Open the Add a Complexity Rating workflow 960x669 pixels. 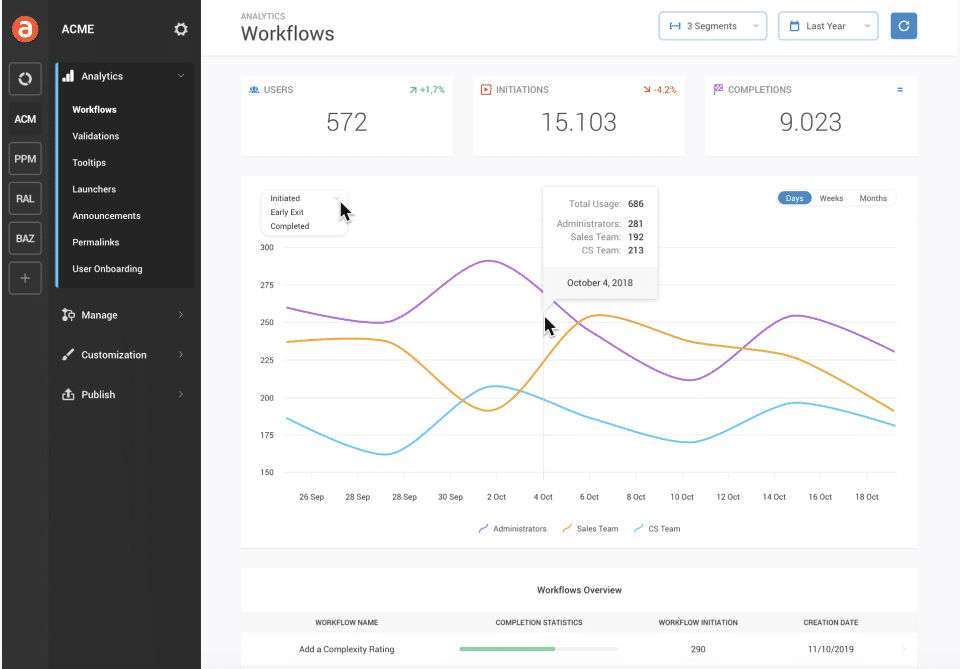coord(346,649)
